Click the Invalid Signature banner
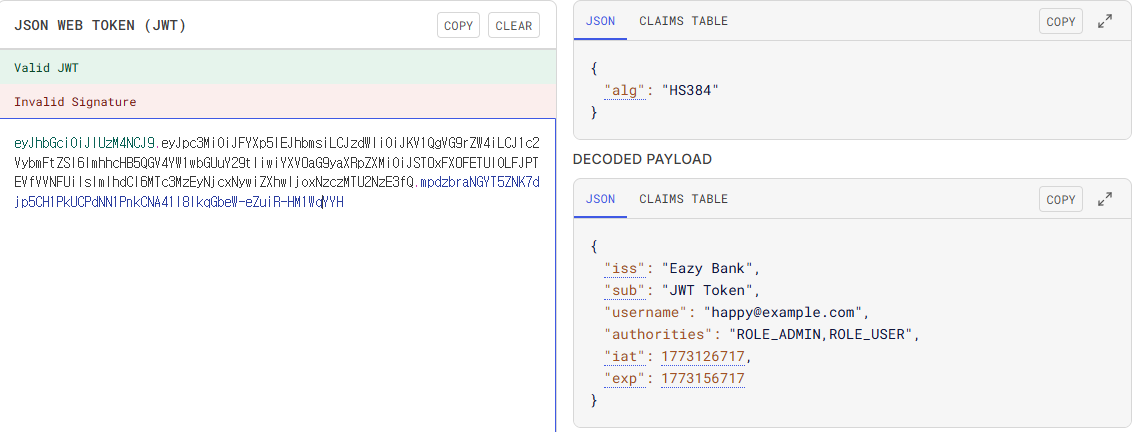This screenshot has width=1137, height=432. tap(278, 101)
